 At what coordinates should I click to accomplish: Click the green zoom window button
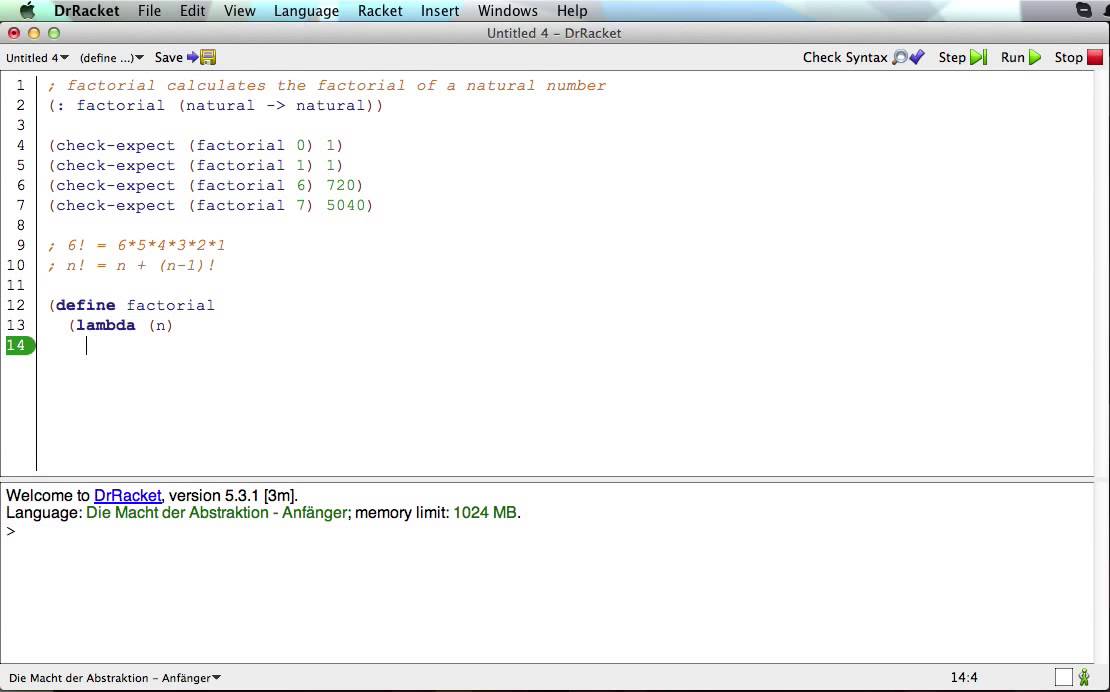(54, 33)
